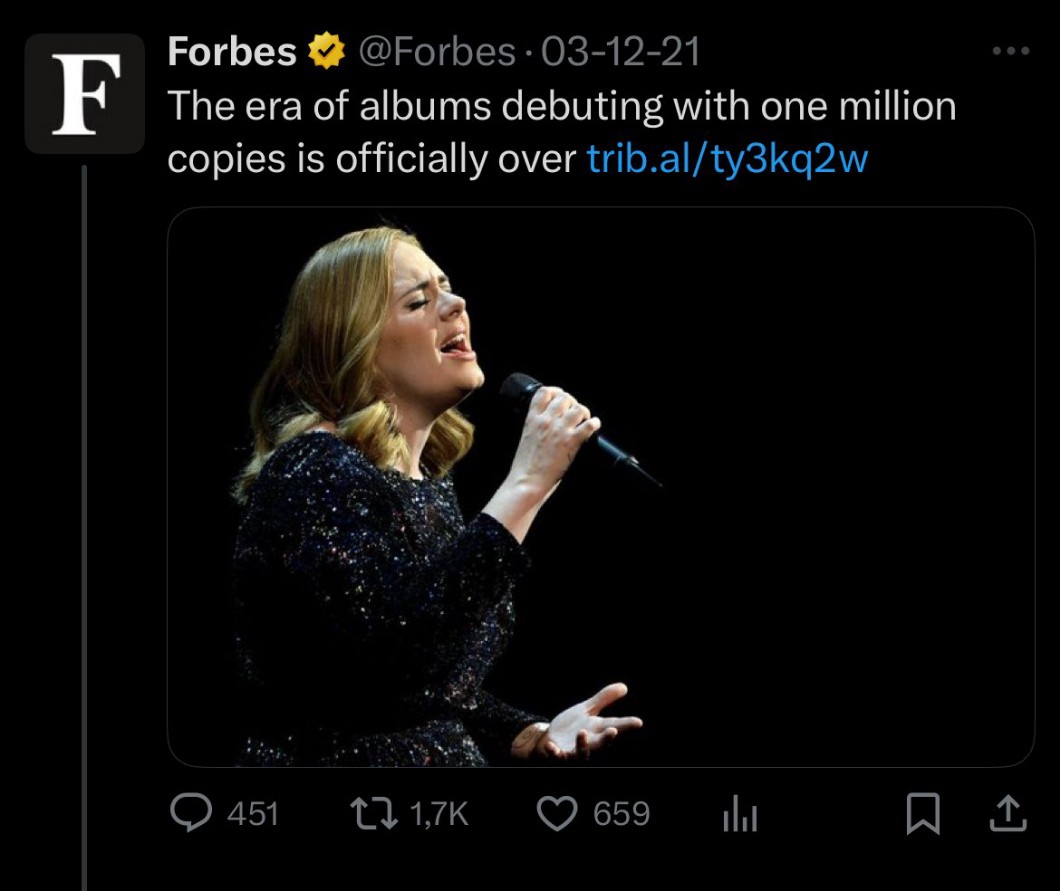
Task: Bookmark this Forbes tweet
Action: [923, 815]
